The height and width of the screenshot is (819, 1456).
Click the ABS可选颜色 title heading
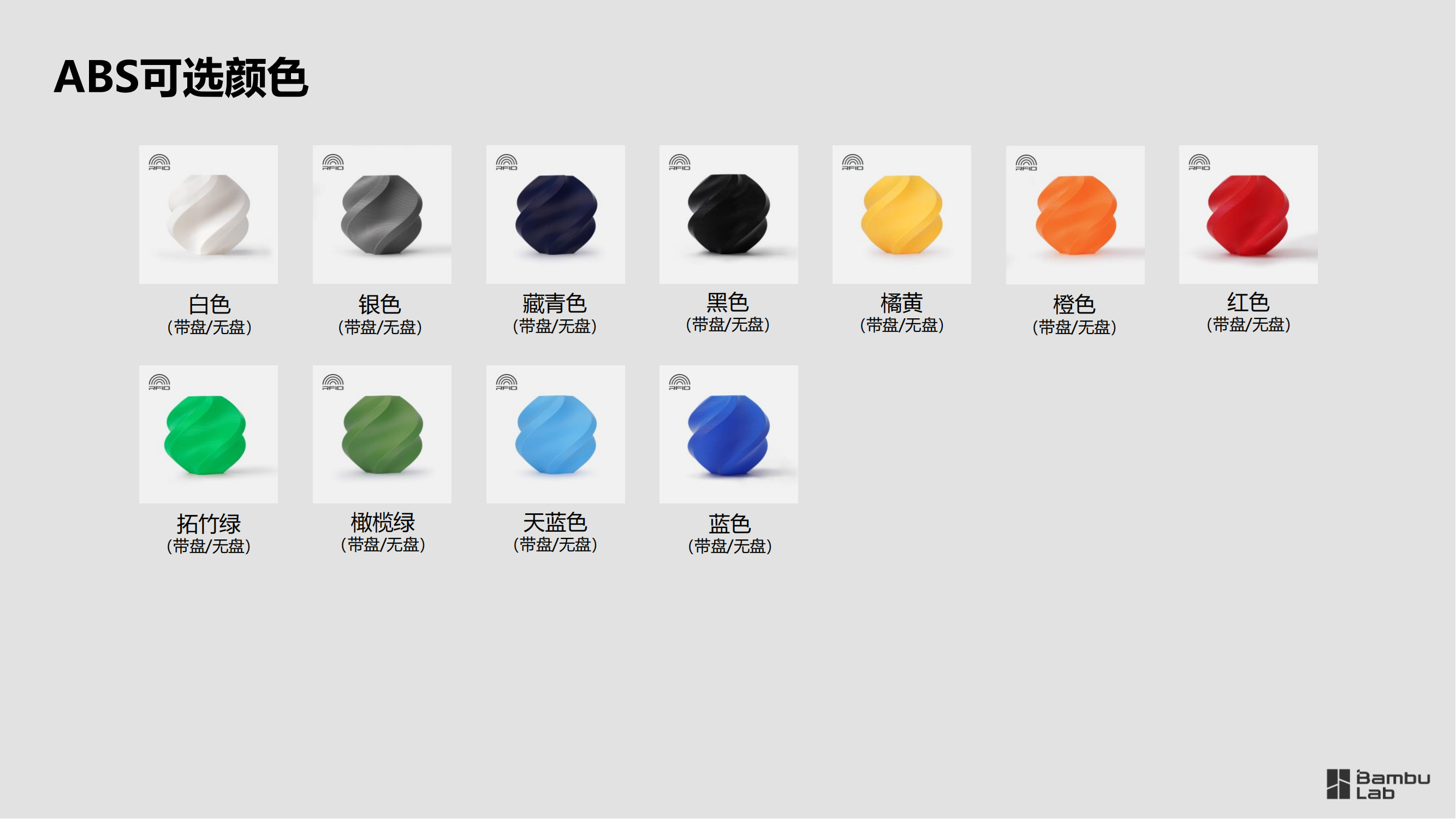[181, 78]
